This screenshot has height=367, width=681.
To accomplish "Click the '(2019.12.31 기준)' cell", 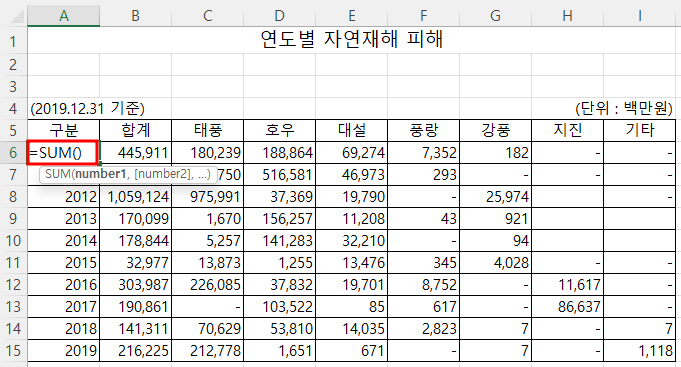I will point(87,109).
